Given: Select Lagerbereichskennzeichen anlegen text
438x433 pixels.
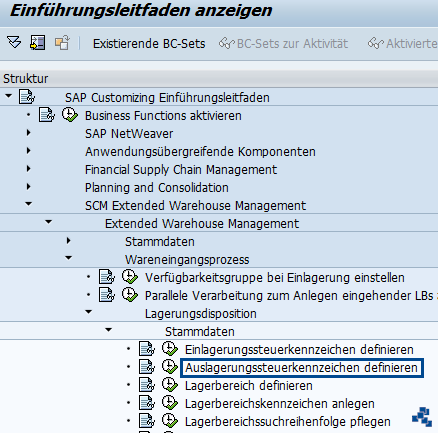Looking at the screenshot, I should 280,404.
